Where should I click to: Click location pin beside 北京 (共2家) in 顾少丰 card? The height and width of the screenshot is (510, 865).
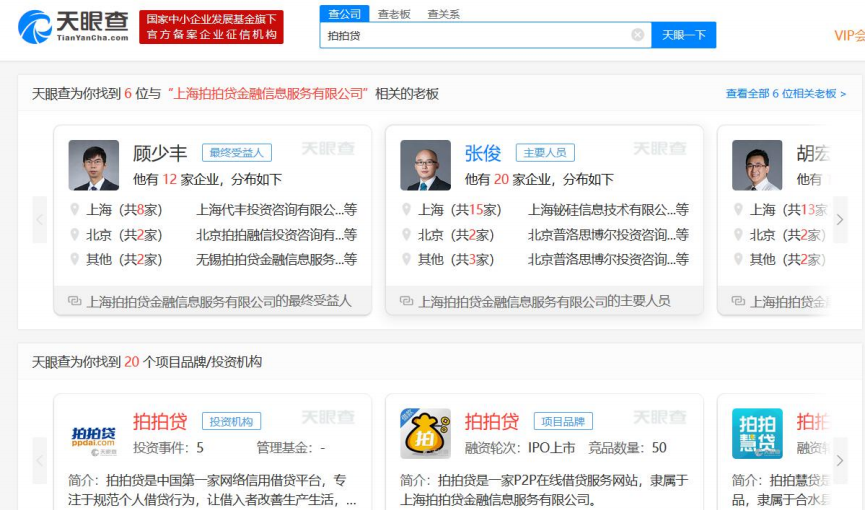tap(74, 235)
